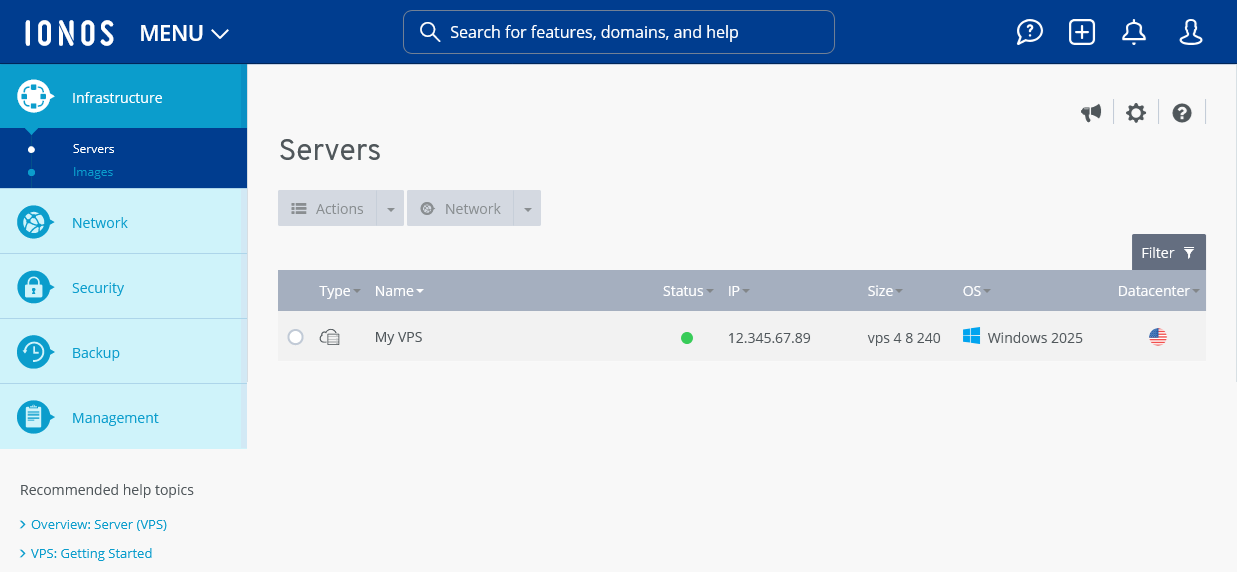
Task: Click the announcements megaphone icon
Action: pyautogui.click(x=1091, y=113)
